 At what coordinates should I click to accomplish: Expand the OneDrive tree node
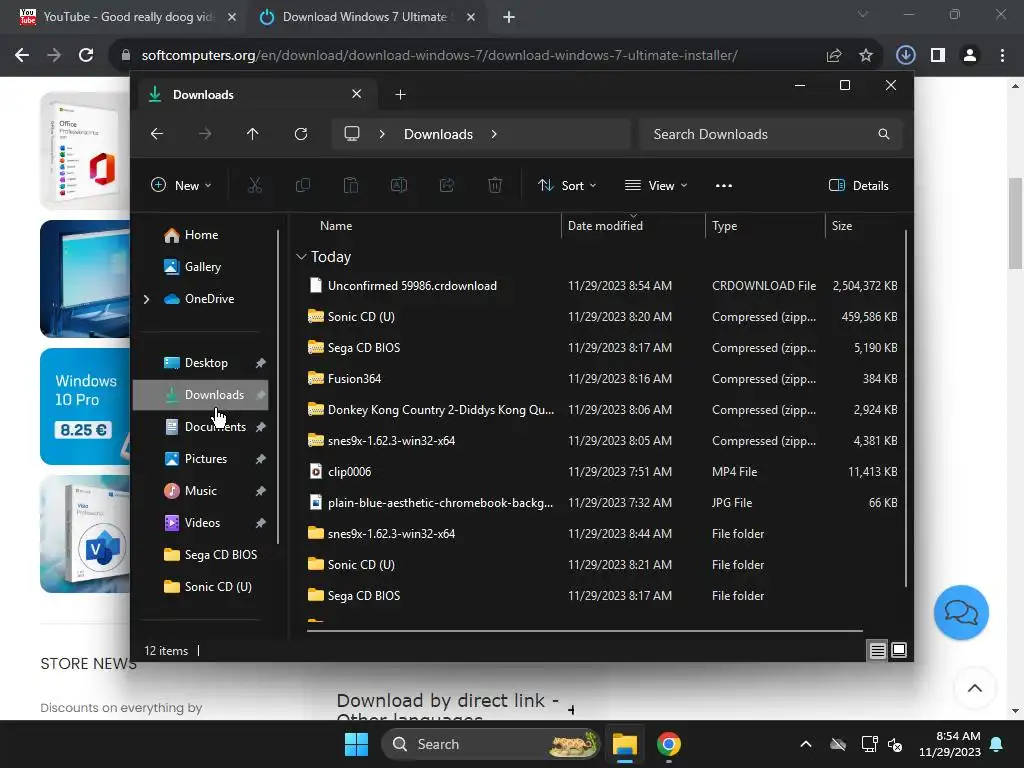pos(146,299)
